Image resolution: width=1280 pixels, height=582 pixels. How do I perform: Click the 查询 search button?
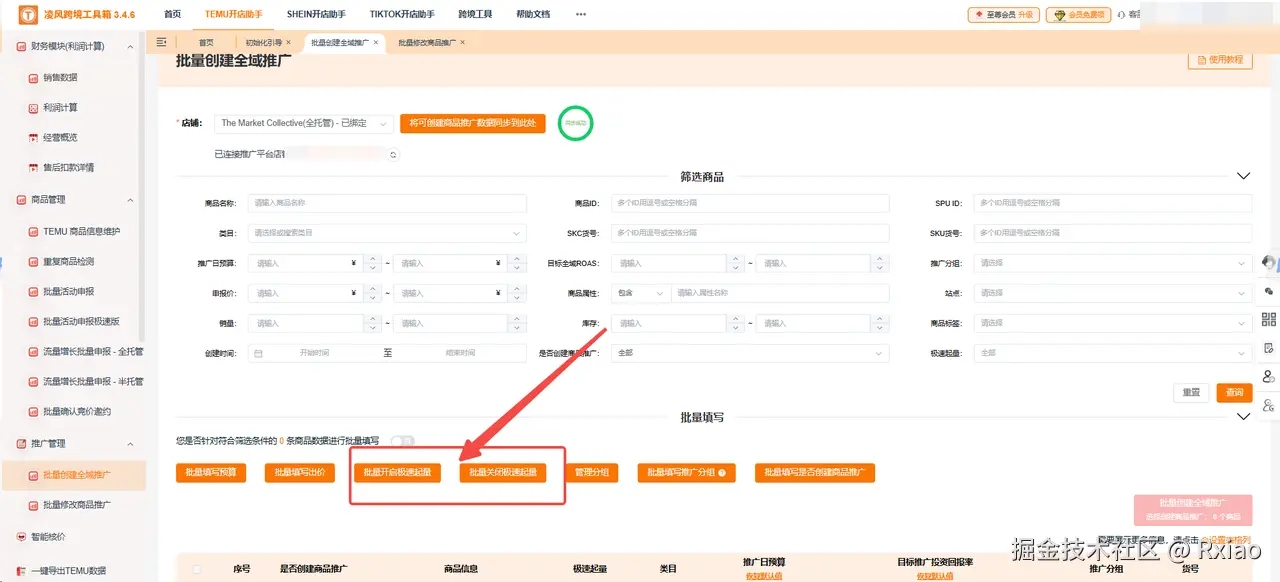[x=1235, y=393]
